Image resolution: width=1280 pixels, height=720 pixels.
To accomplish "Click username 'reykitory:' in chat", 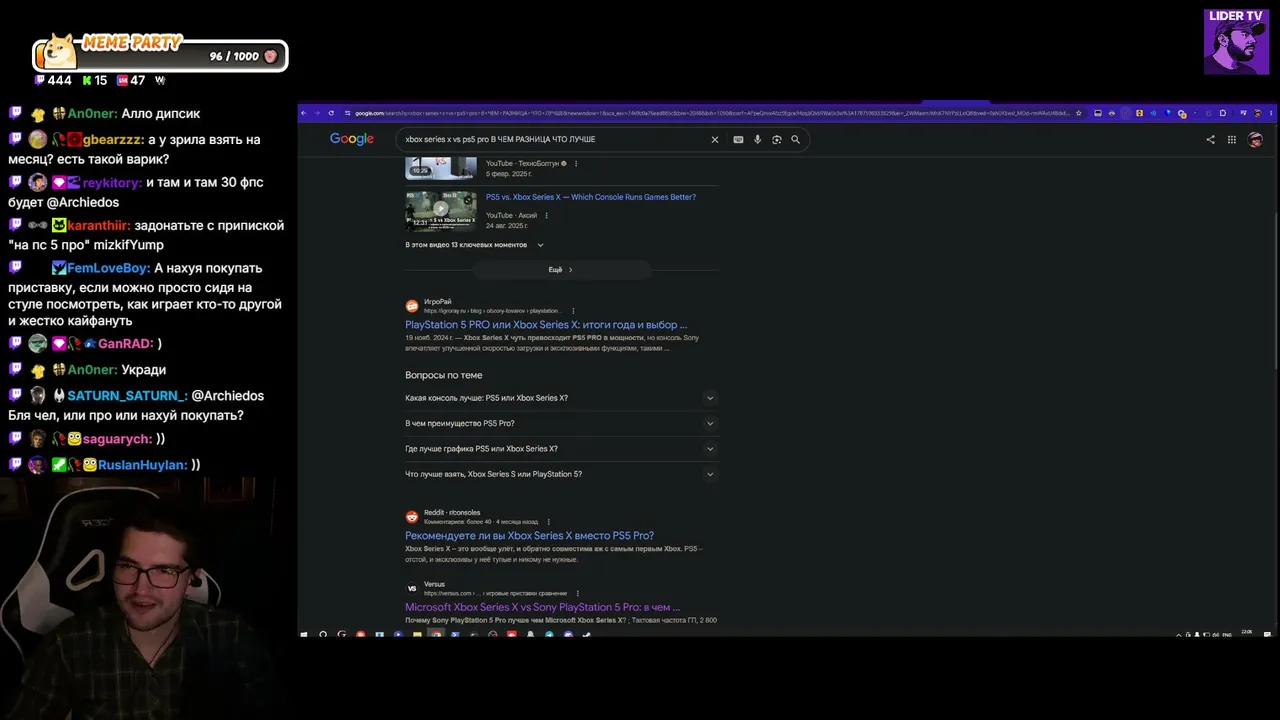I will (115, 183).
